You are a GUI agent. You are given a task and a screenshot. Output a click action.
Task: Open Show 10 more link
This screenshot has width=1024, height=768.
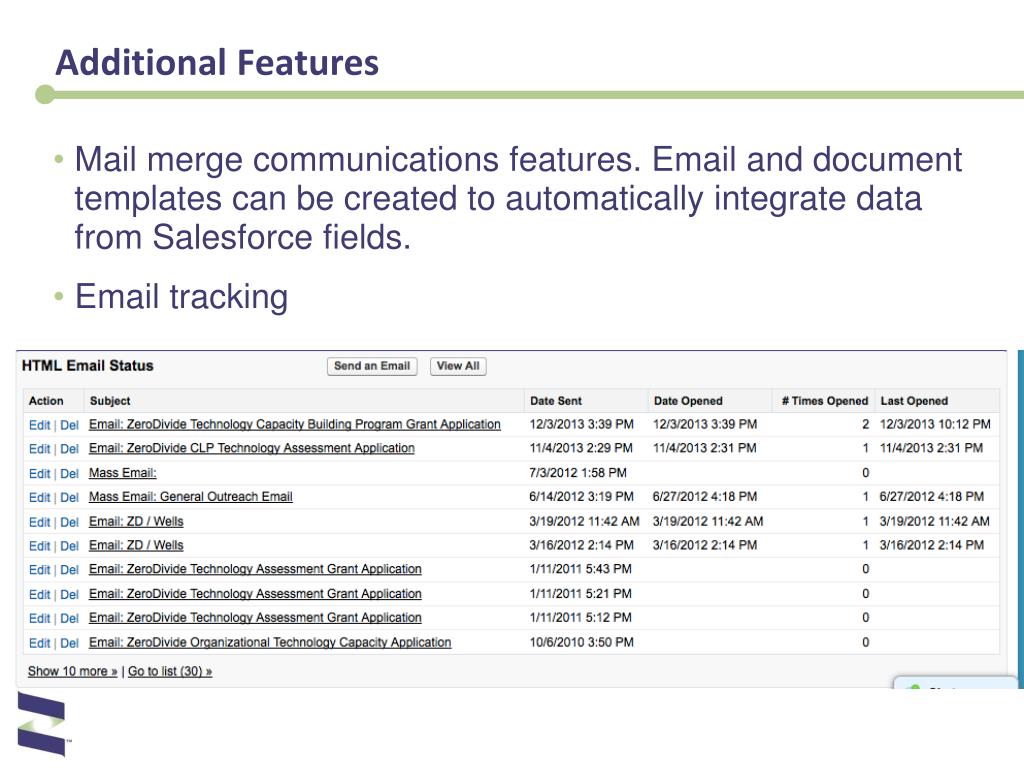(x=72, y=671)
